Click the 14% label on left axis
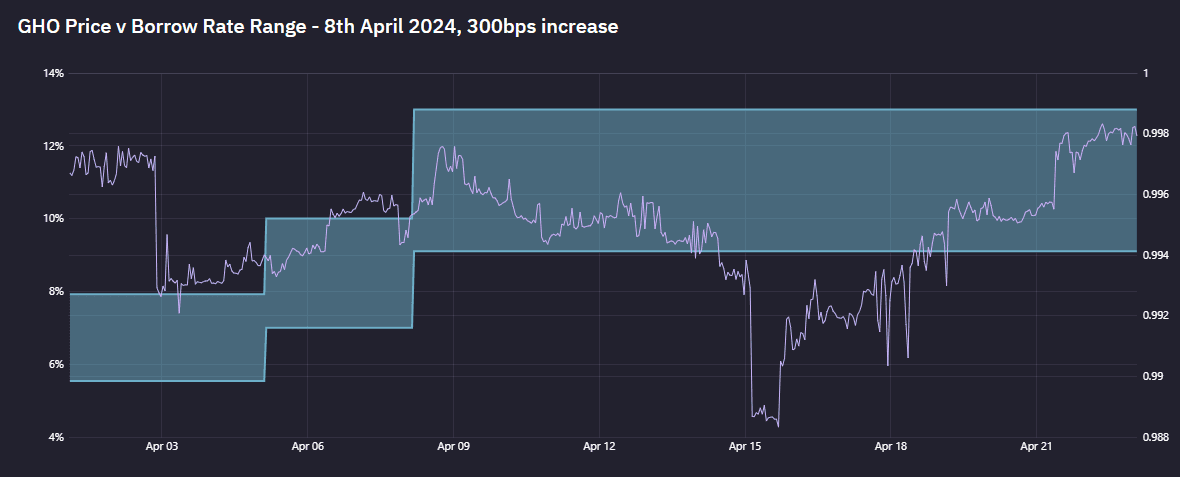1180x477 pixels. 52,74
